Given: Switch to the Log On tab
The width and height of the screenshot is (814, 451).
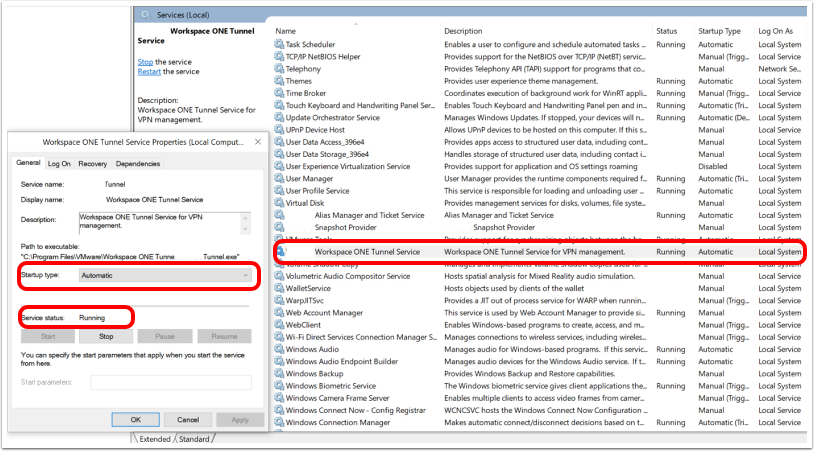Looking at the screenshot, I should (59, 164).
